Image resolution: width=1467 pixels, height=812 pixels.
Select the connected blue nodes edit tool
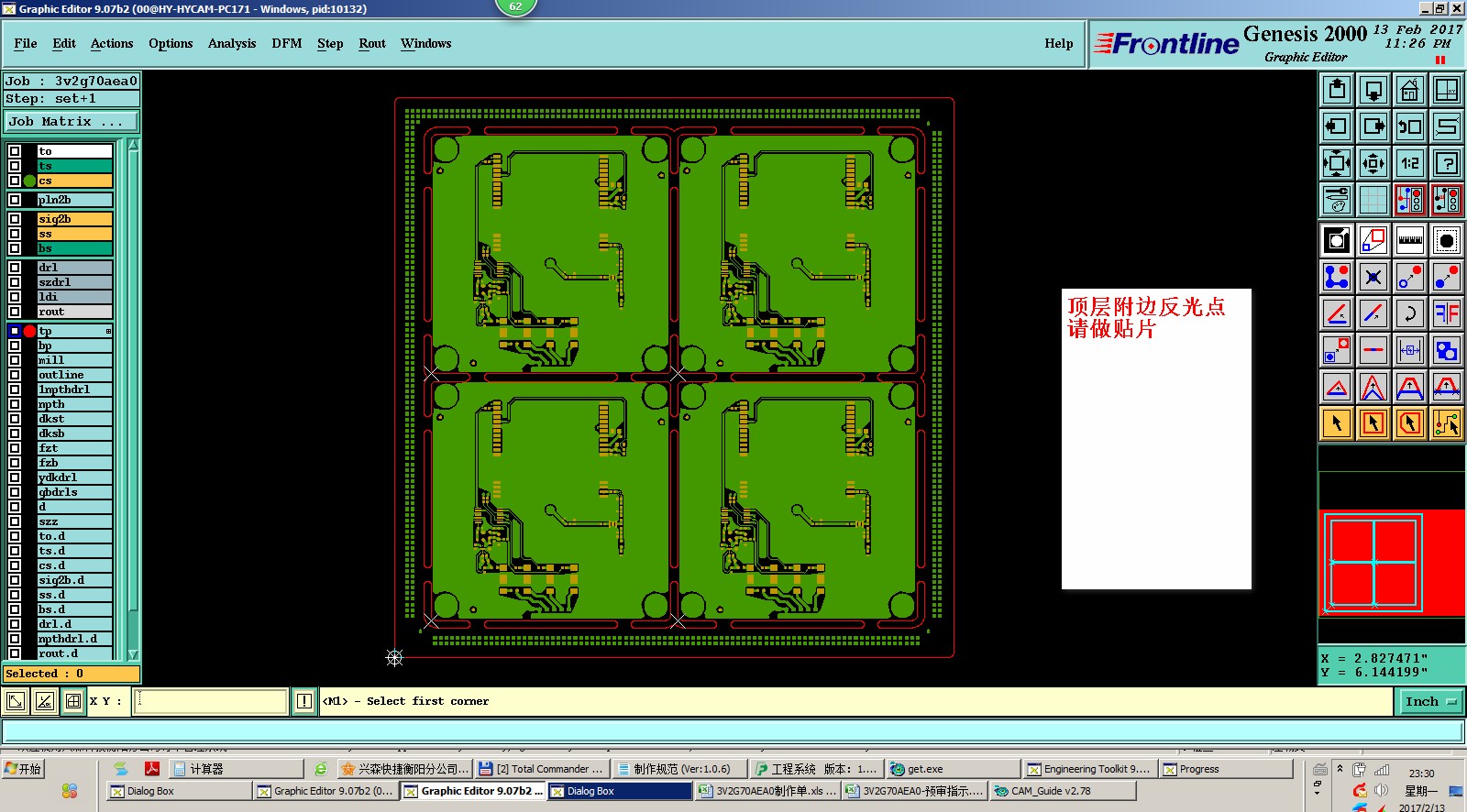coord(1337,277)
